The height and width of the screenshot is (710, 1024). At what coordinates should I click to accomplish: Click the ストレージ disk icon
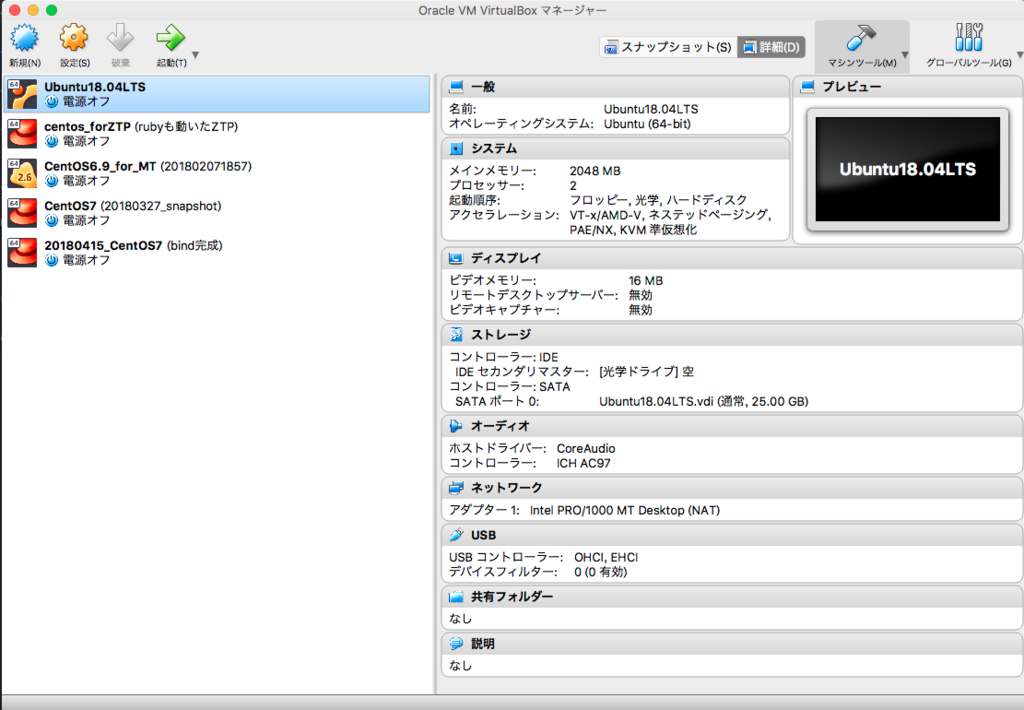click(x=456, y=335)
